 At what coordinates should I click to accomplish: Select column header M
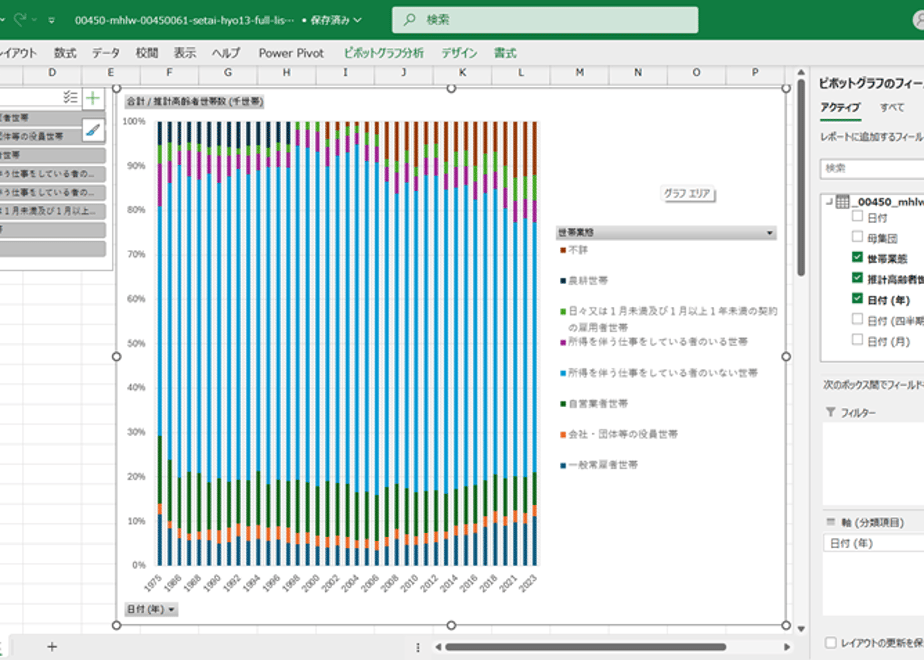tap(580, 72)
